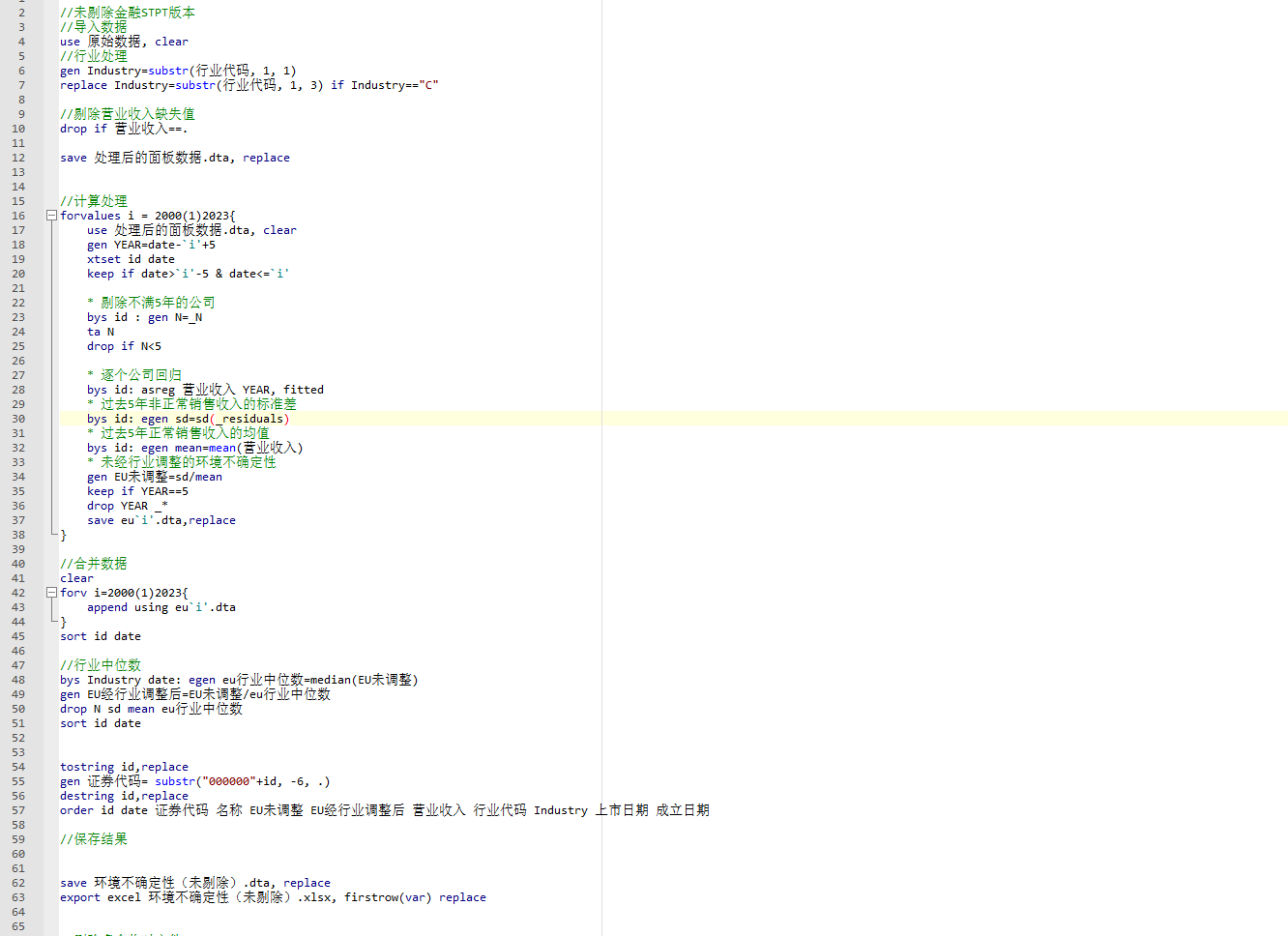Click the 'order id date' command line
The height and width of the screenshot is (936, 1288).
click(384, 810)
